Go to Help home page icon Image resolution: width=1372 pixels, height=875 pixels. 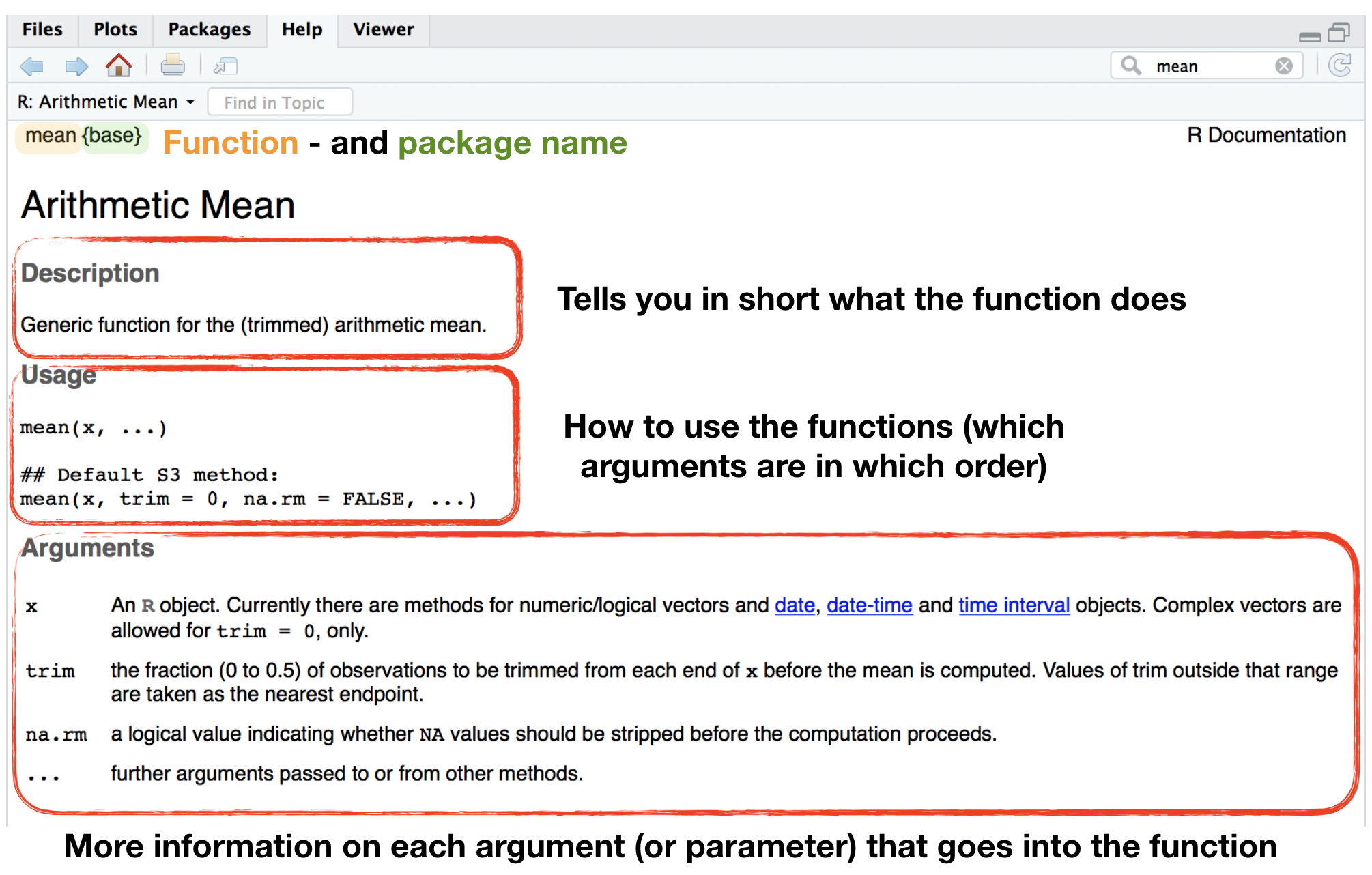click(119, 66)
